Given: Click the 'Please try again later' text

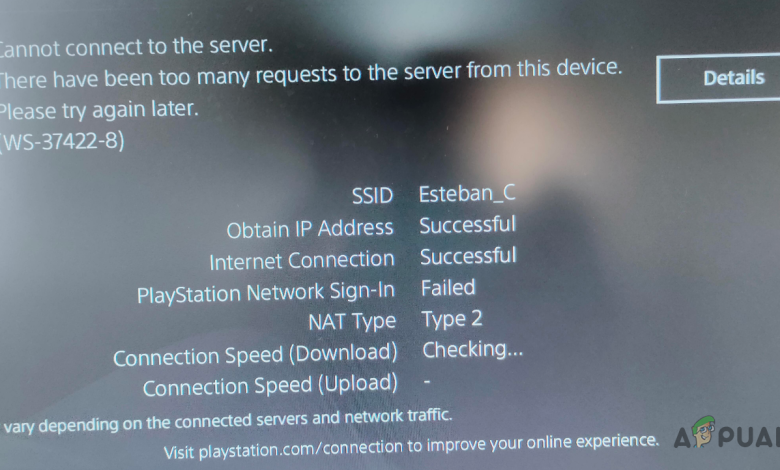Looking at the screenshot, I should pyautogui.click(x=98, y=110).
